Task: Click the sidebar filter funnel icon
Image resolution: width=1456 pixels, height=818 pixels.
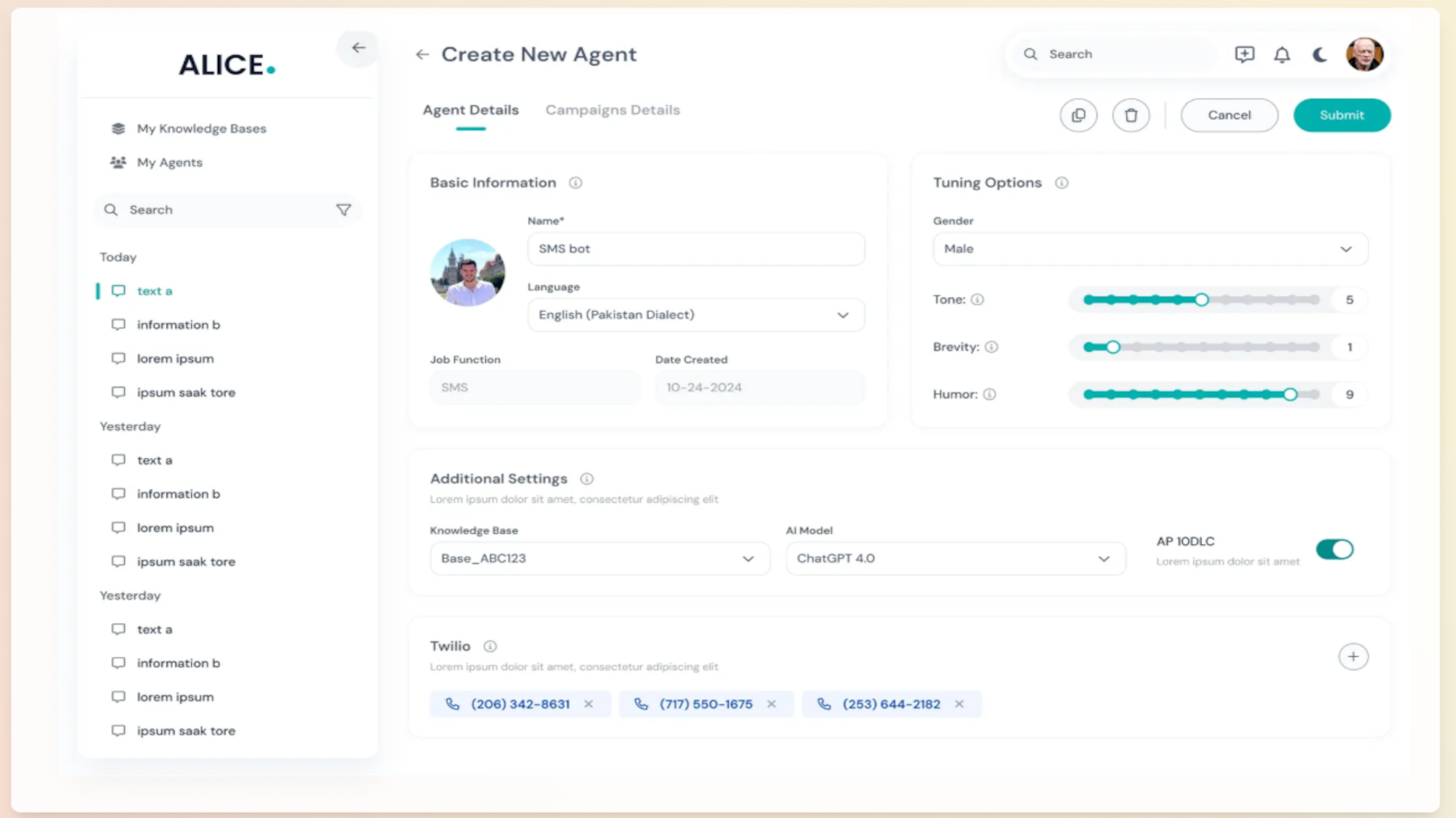Action: click(343, 210)
